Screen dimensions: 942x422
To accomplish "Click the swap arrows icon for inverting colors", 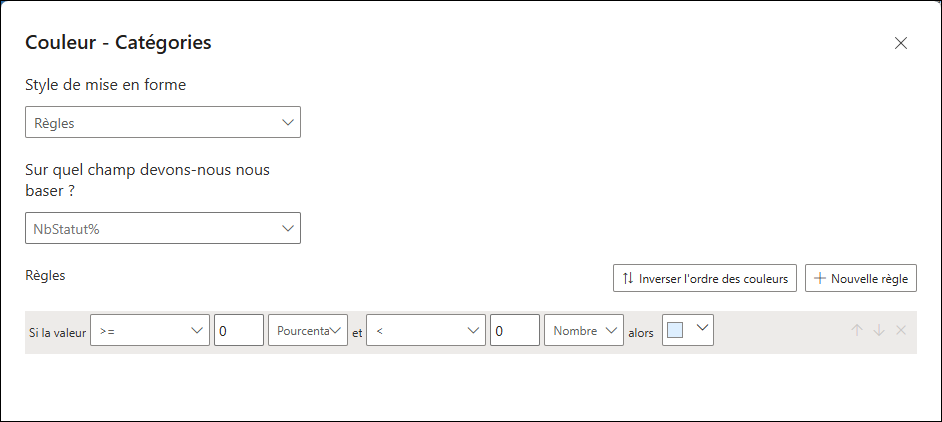I will point(628,279).
